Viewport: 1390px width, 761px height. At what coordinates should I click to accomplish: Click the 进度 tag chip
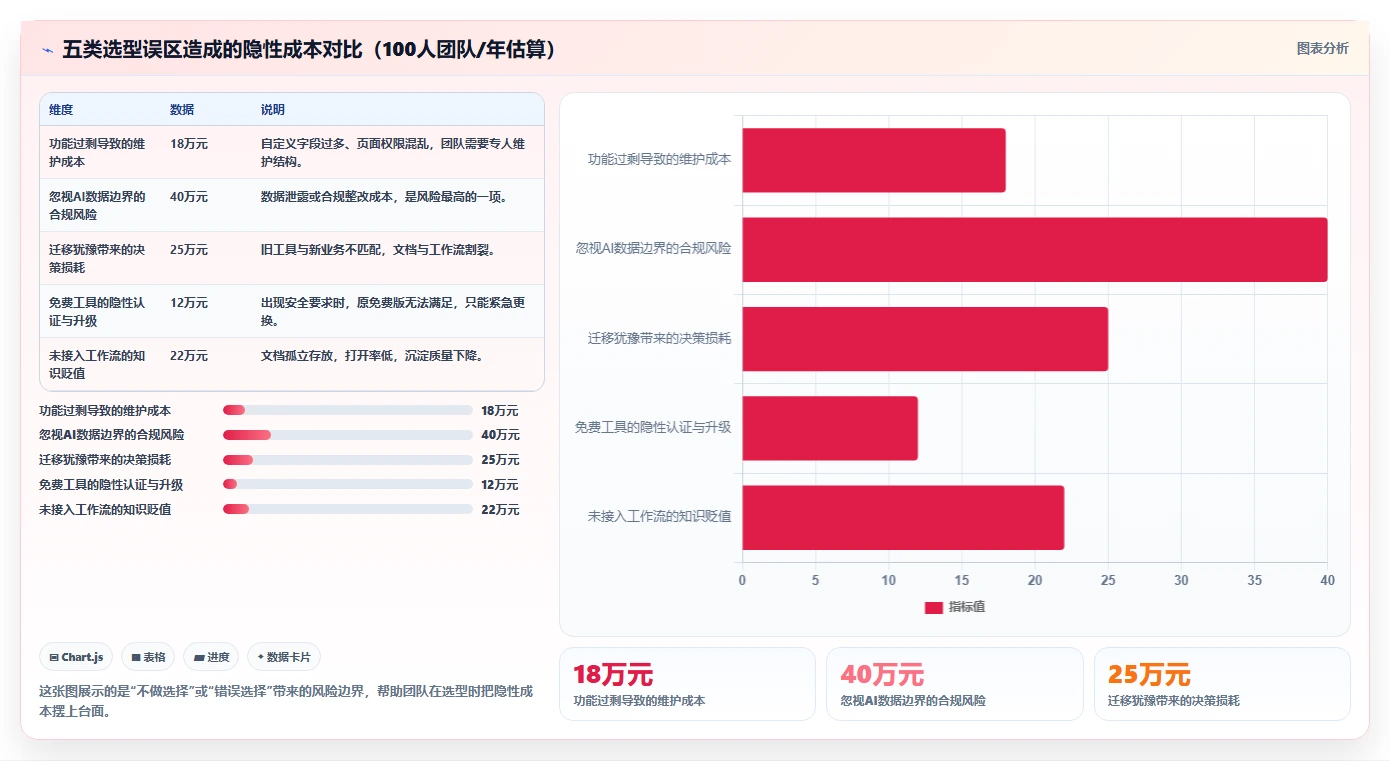[x=211, y=657]
